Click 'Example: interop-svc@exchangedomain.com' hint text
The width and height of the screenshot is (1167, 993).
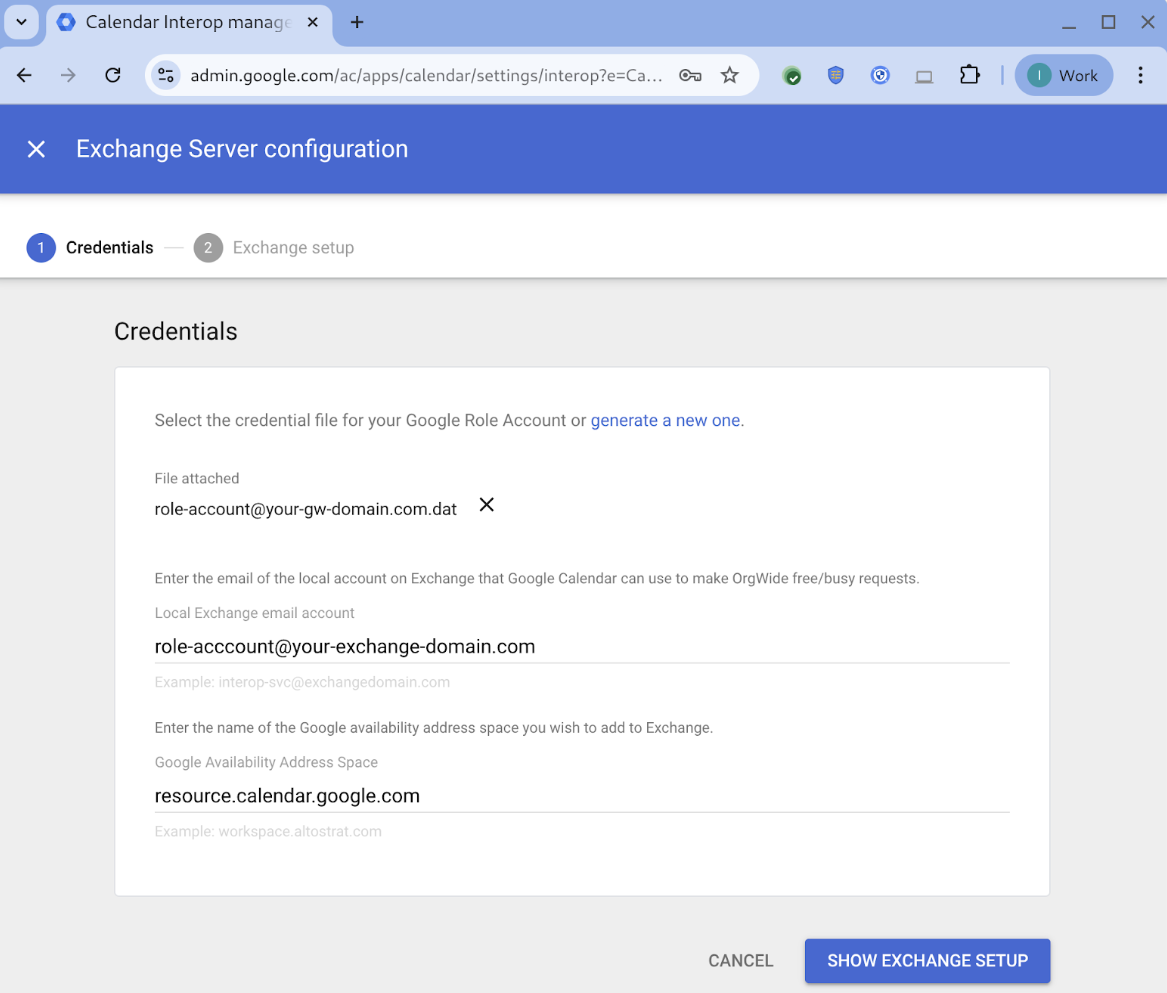click(302, 682)
